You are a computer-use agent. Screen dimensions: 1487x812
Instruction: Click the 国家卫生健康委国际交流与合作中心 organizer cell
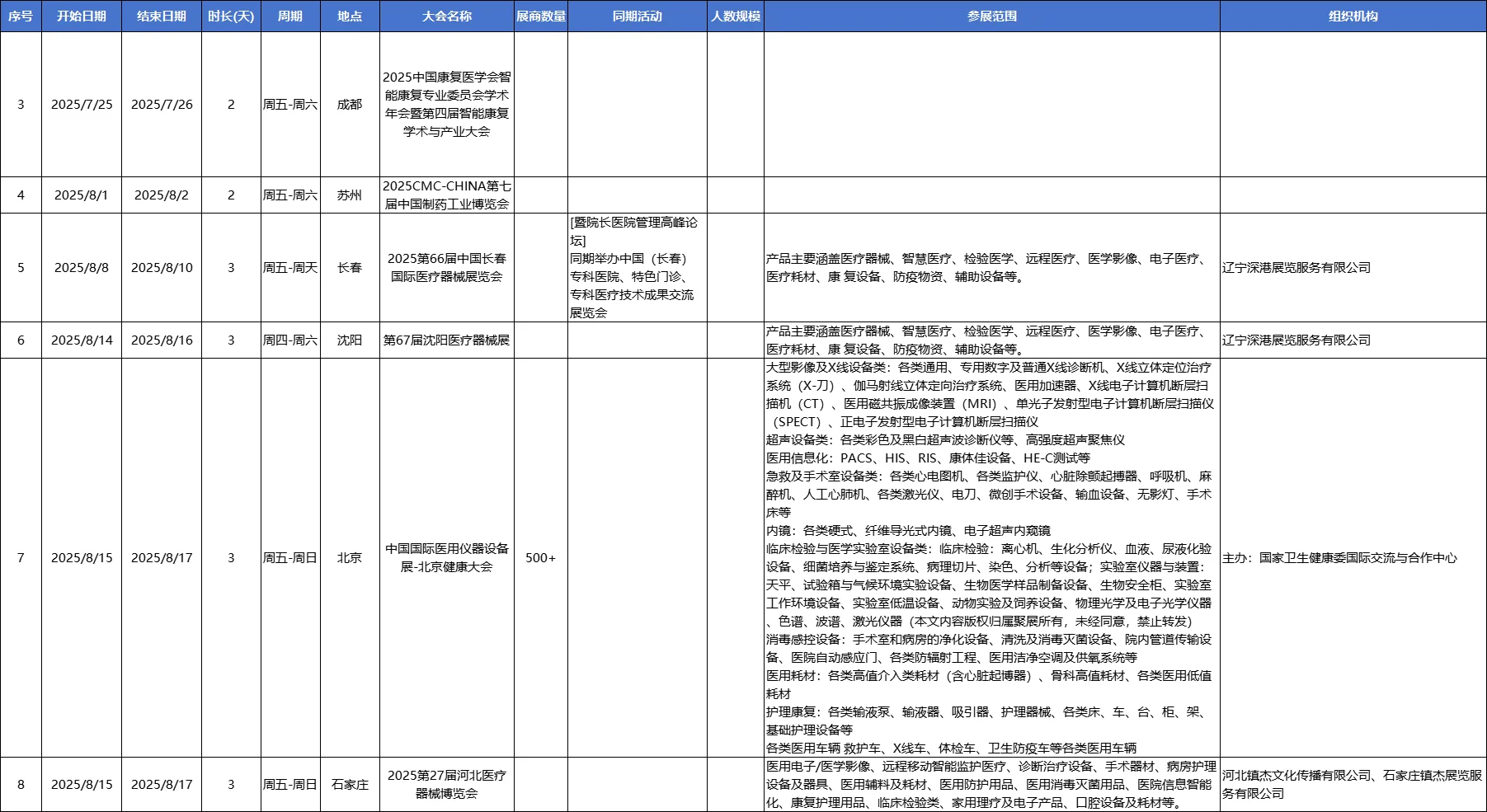pyautogui.click(x=1353, y=558)
